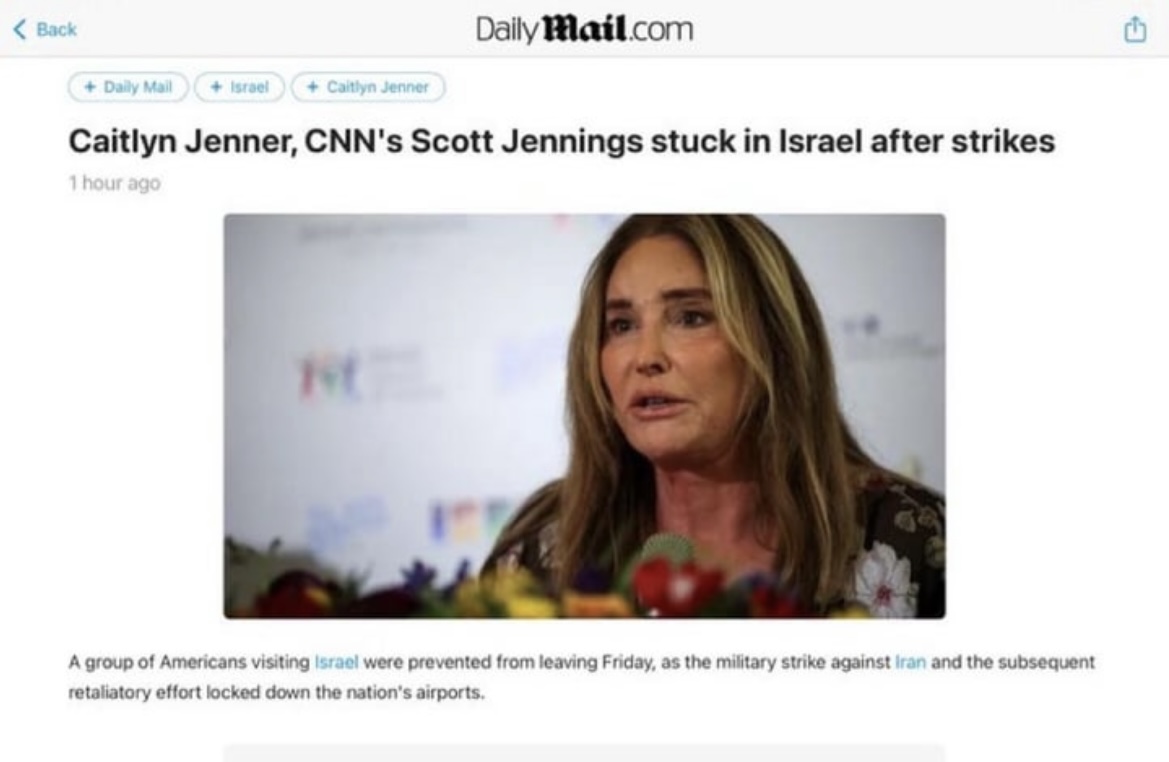Image resolution: width=1169 pixels, height=762 pixels.
Task: Click the gray content block below the paragraph
Action: click(584, 752)
